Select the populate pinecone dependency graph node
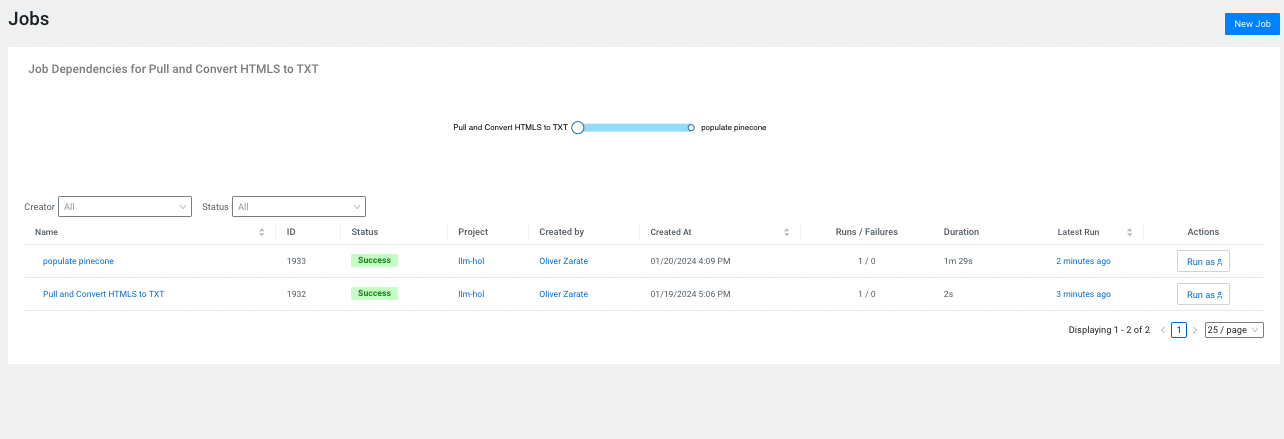The image size is (1284, 439). (691, 127)
